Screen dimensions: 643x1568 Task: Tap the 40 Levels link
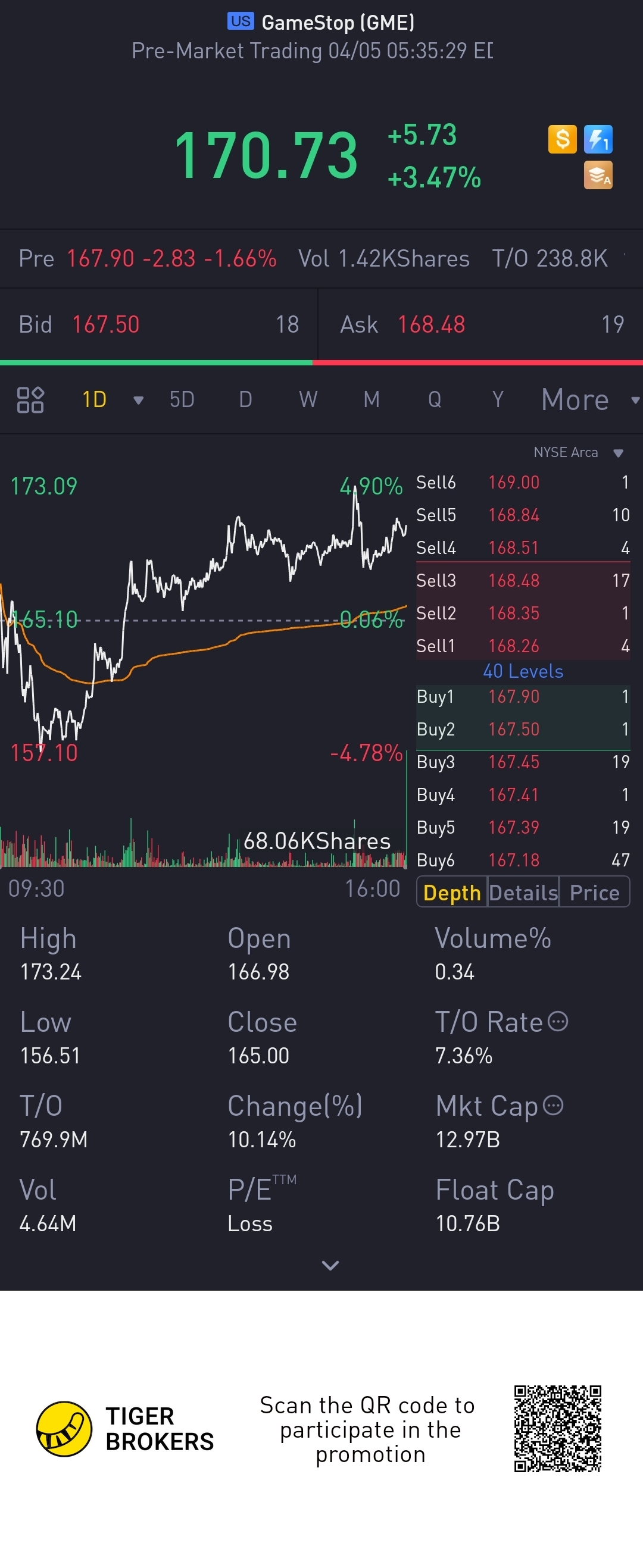[523, 671]
